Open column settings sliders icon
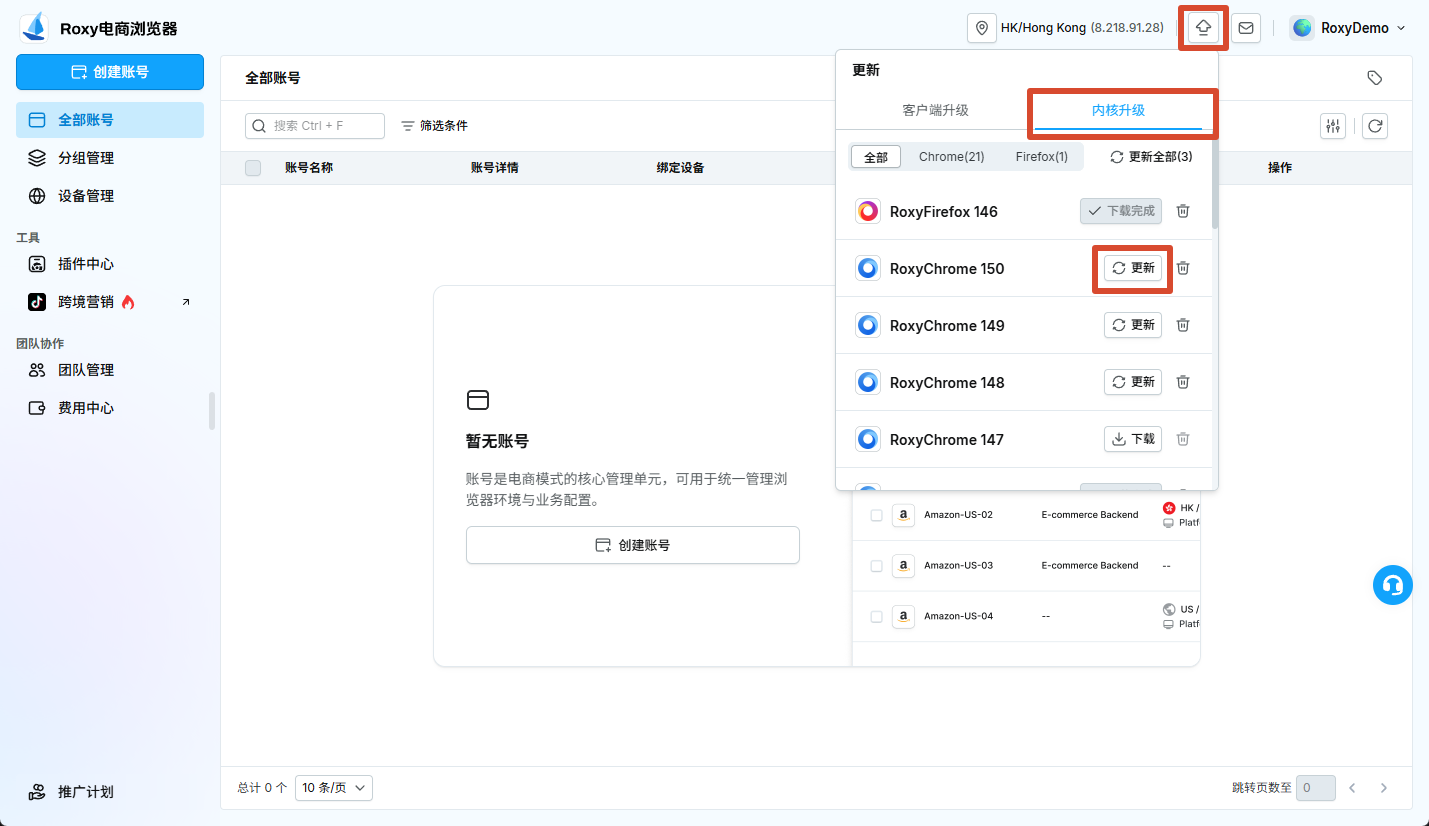 click(1333, 126)
